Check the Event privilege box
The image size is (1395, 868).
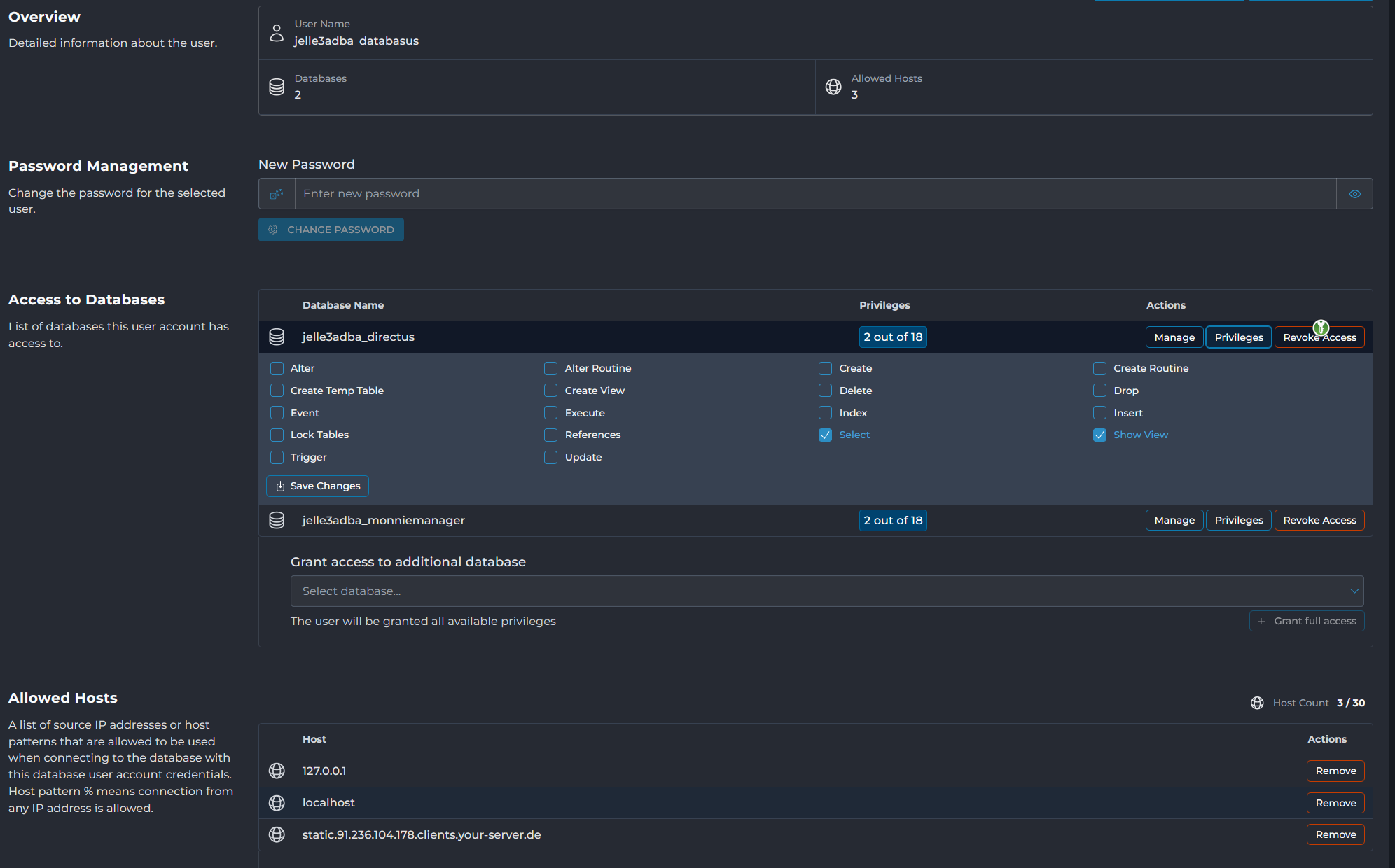(x=277, y=413)
